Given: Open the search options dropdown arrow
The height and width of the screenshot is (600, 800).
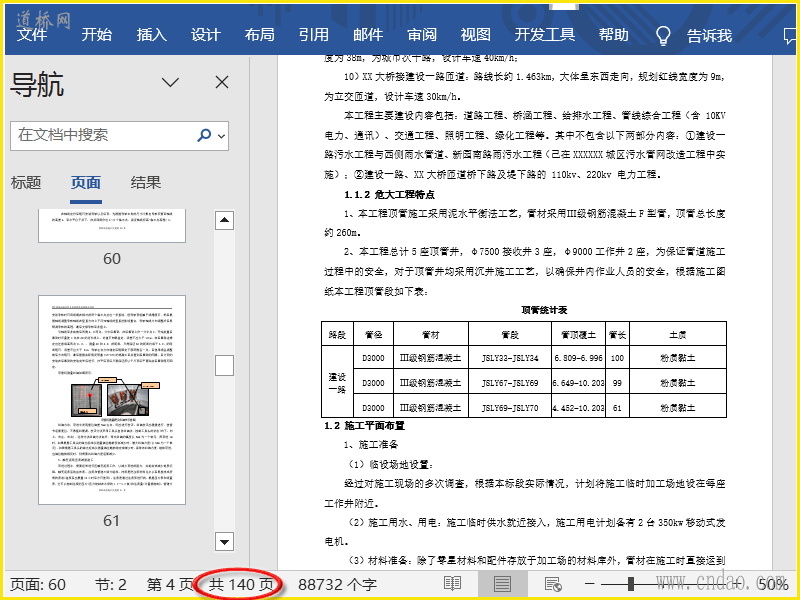Looking at the screenshot, I should (221, 136).
